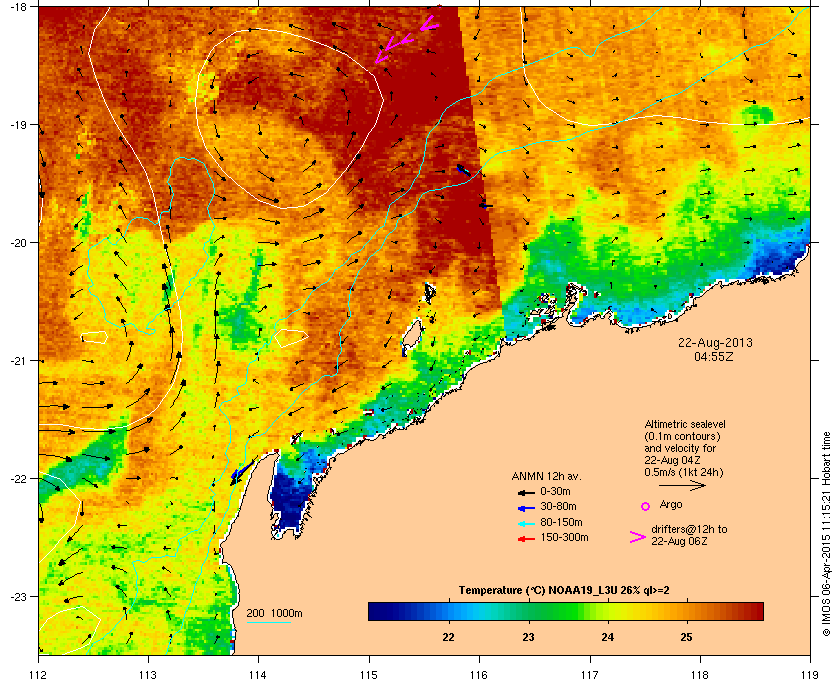Click the longitude label 119
This screenshot has height=680, width=840.
point(809,674)
